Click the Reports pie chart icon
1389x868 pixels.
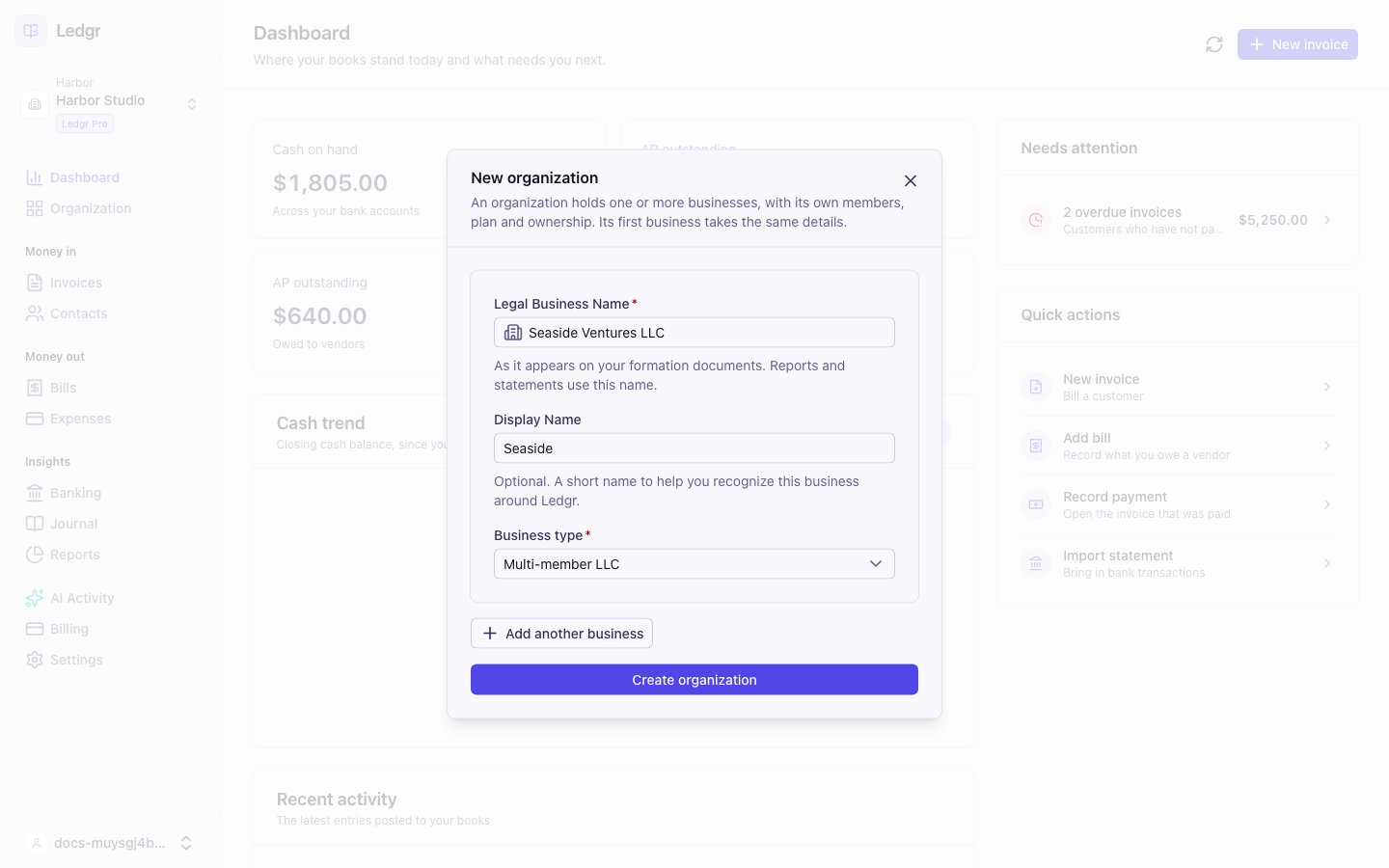35,555
